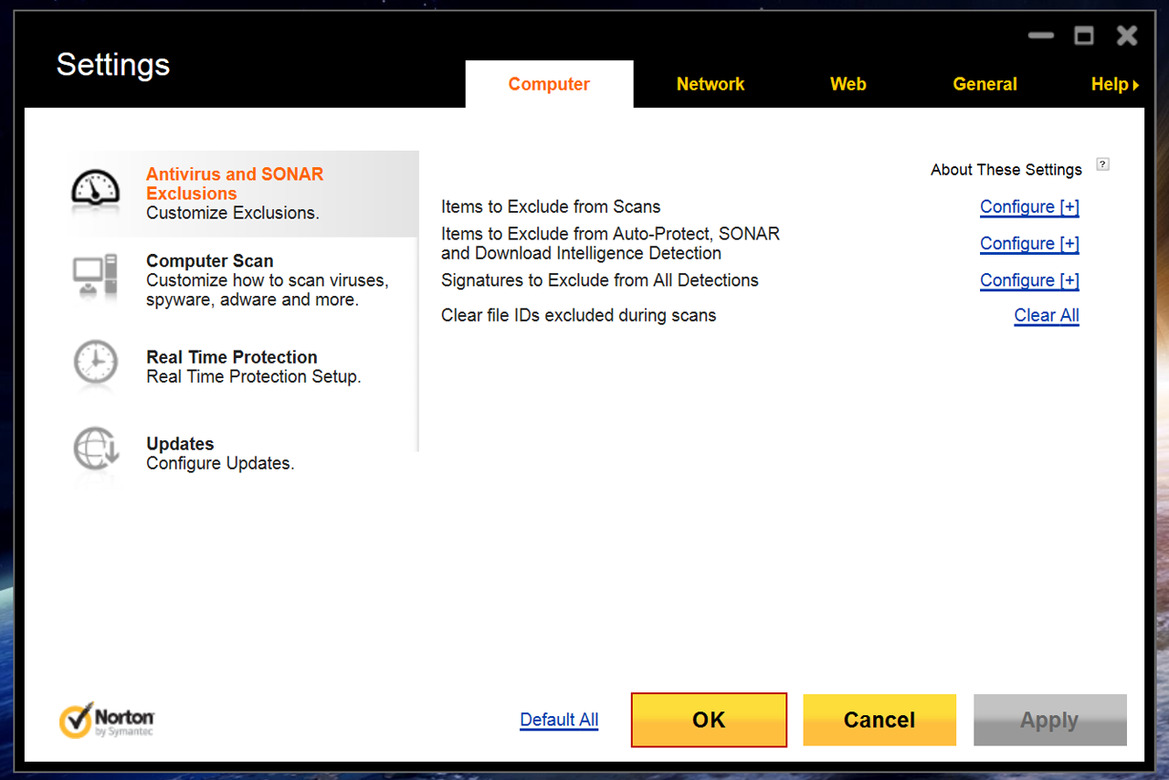Click the Norton by Symantec logo

click(107, 720)
